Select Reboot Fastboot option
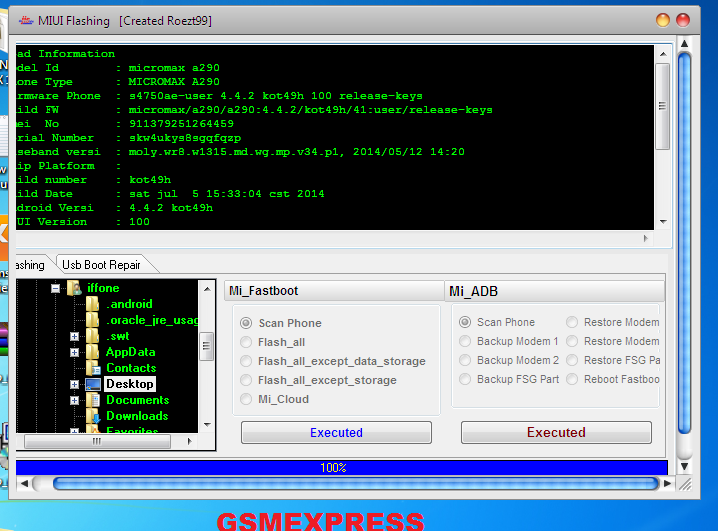 pos(572,379)
